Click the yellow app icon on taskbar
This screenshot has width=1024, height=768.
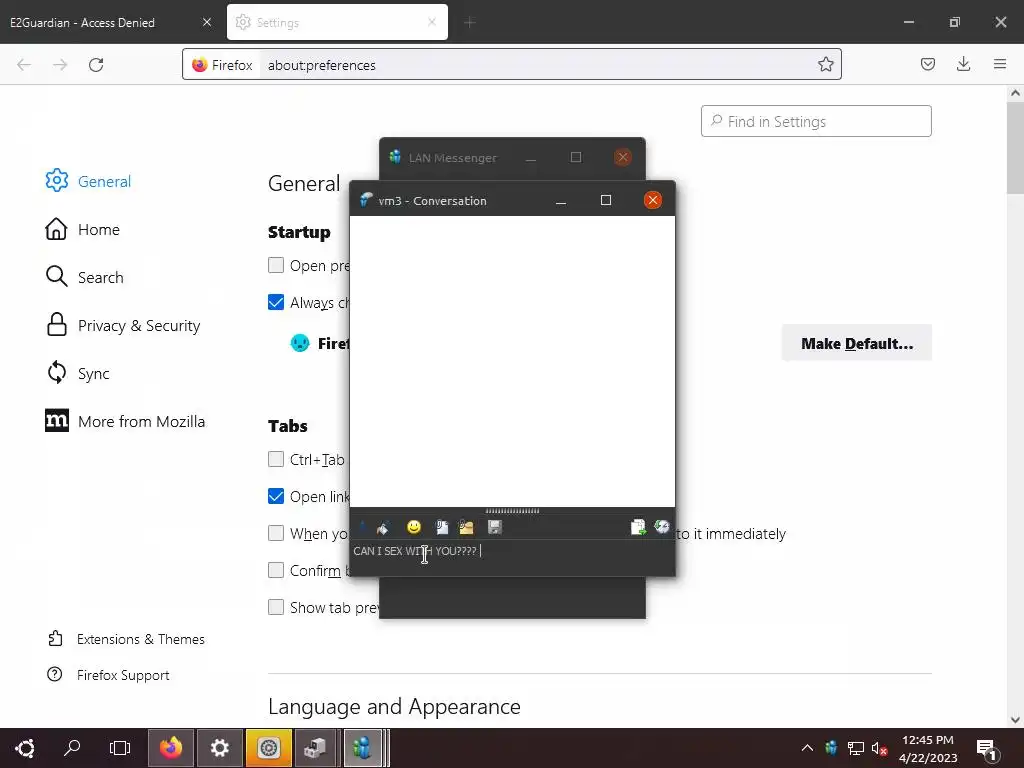click(x=268, y=748)
